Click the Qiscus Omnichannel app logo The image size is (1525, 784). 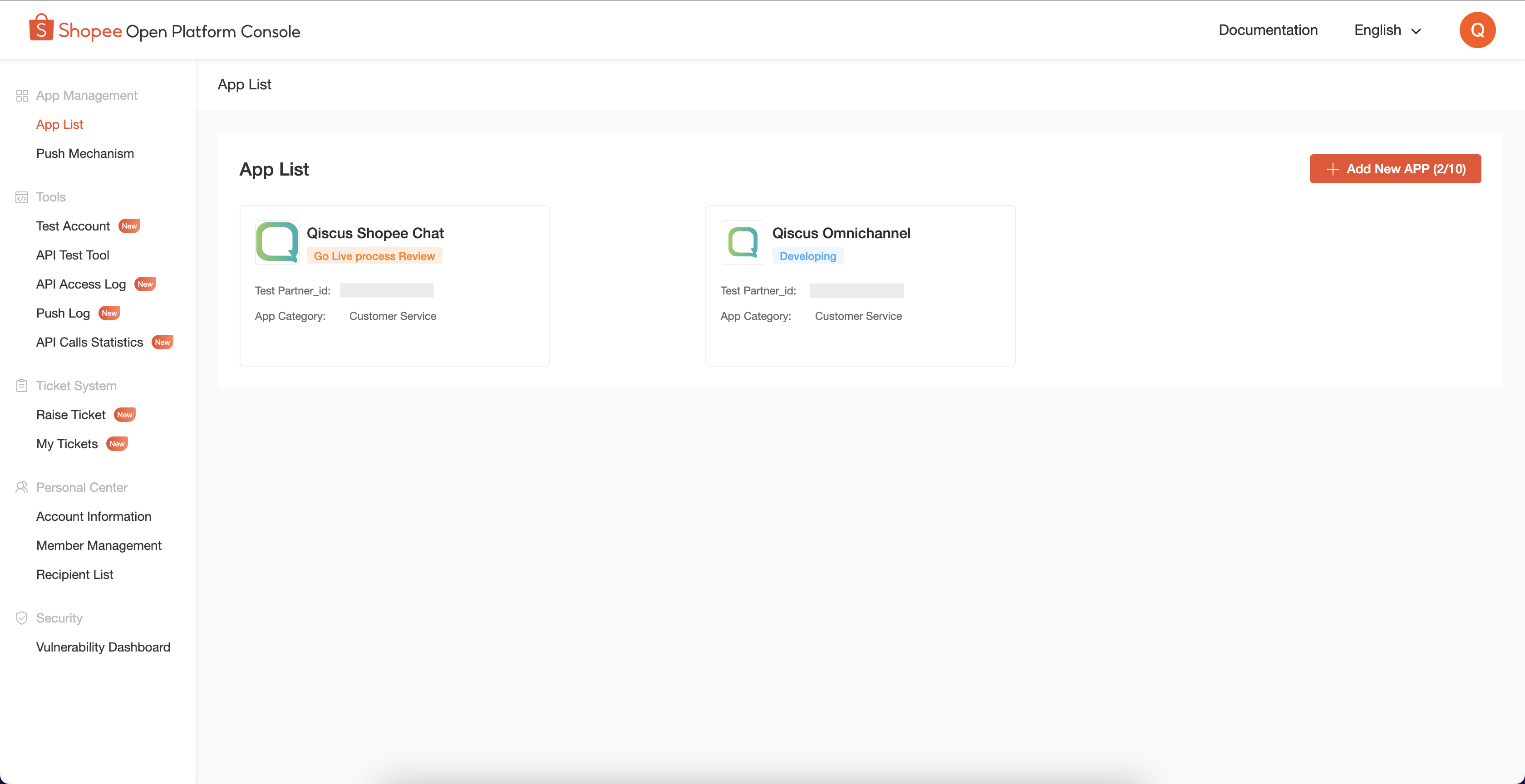[x=743, y=243]
